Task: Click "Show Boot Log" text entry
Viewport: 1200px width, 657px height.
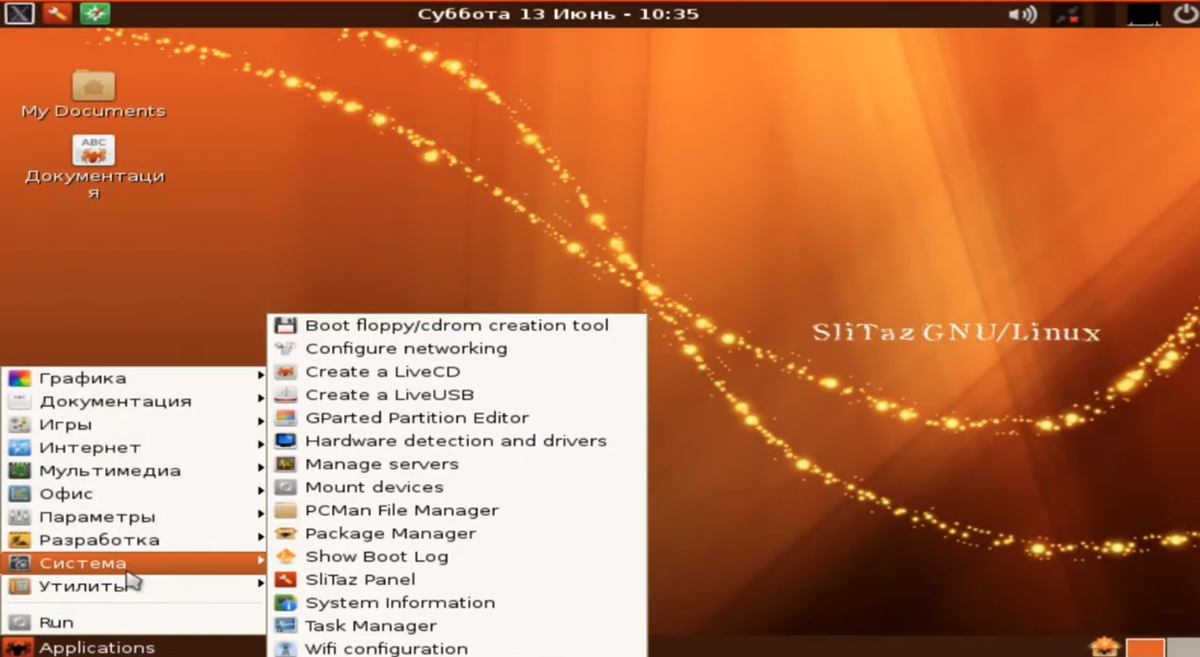Action: pos(377,556)
